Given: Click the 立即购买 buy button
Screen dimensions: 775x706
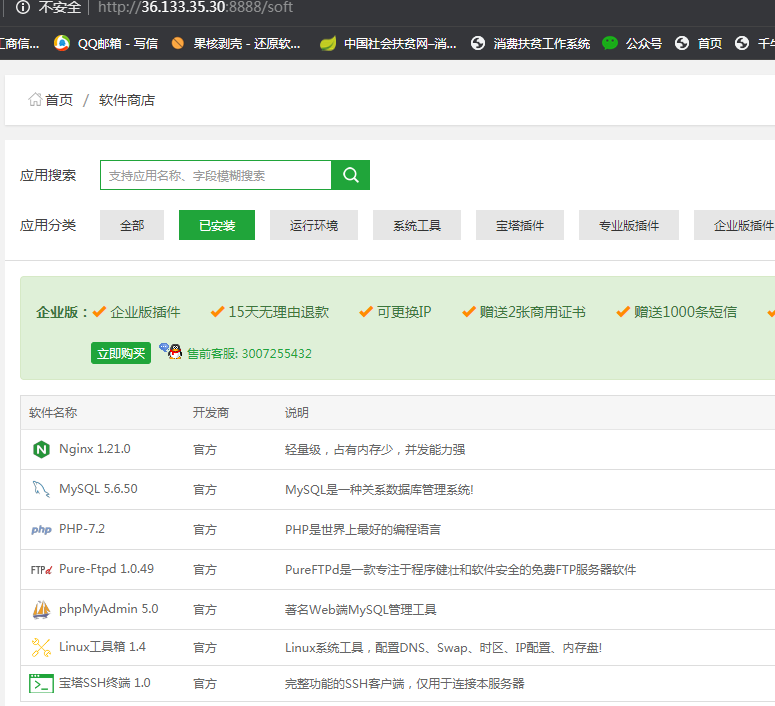Looking at the screenshot, I should [121, 353].
